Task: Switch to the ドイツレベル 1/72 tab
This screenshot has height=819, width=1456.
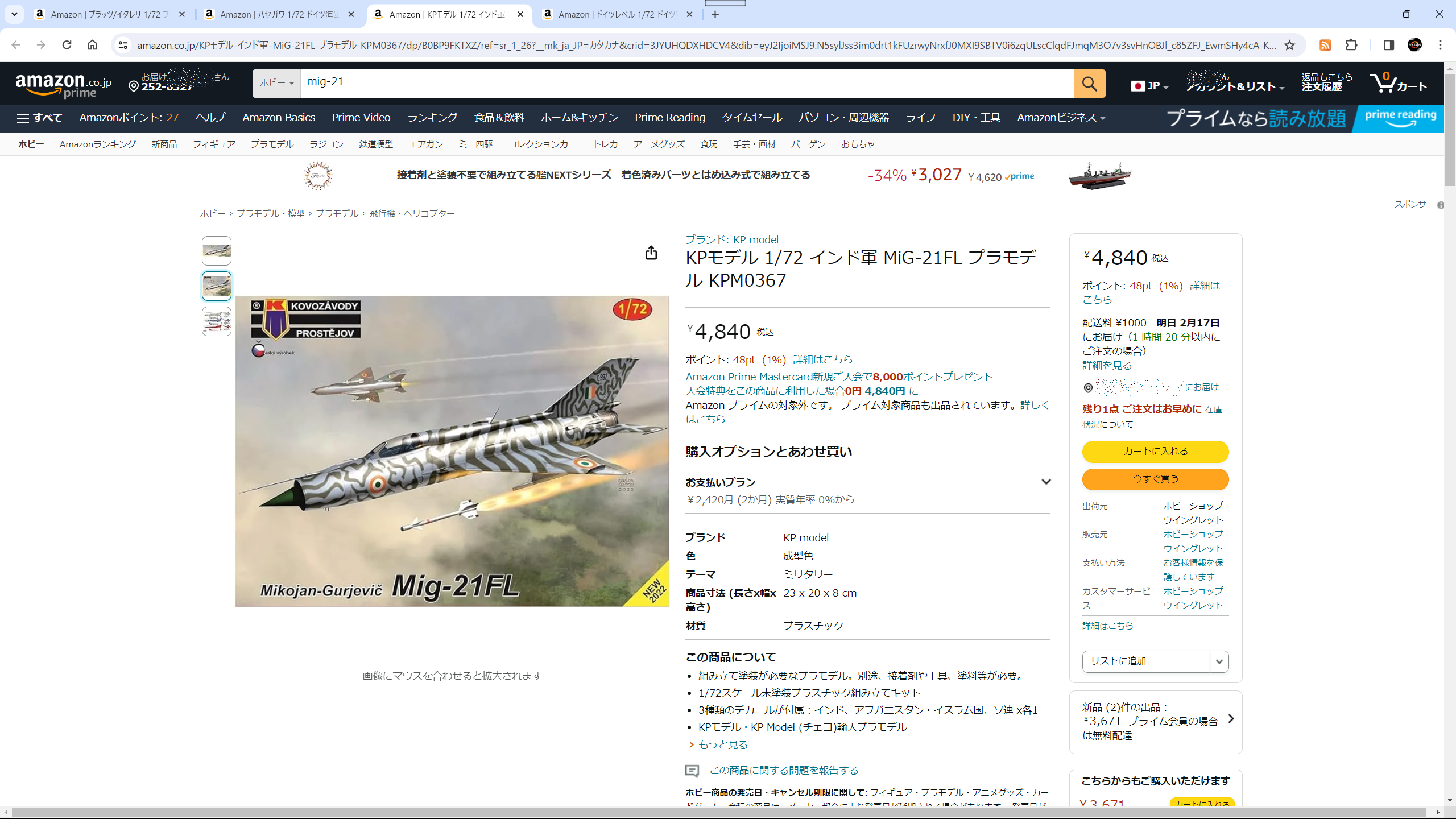Action: point(617,14)
